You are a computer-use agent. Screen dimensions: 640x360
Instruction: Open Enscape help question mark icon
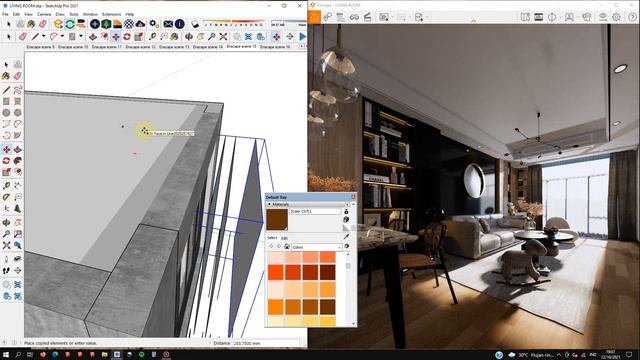632,17
